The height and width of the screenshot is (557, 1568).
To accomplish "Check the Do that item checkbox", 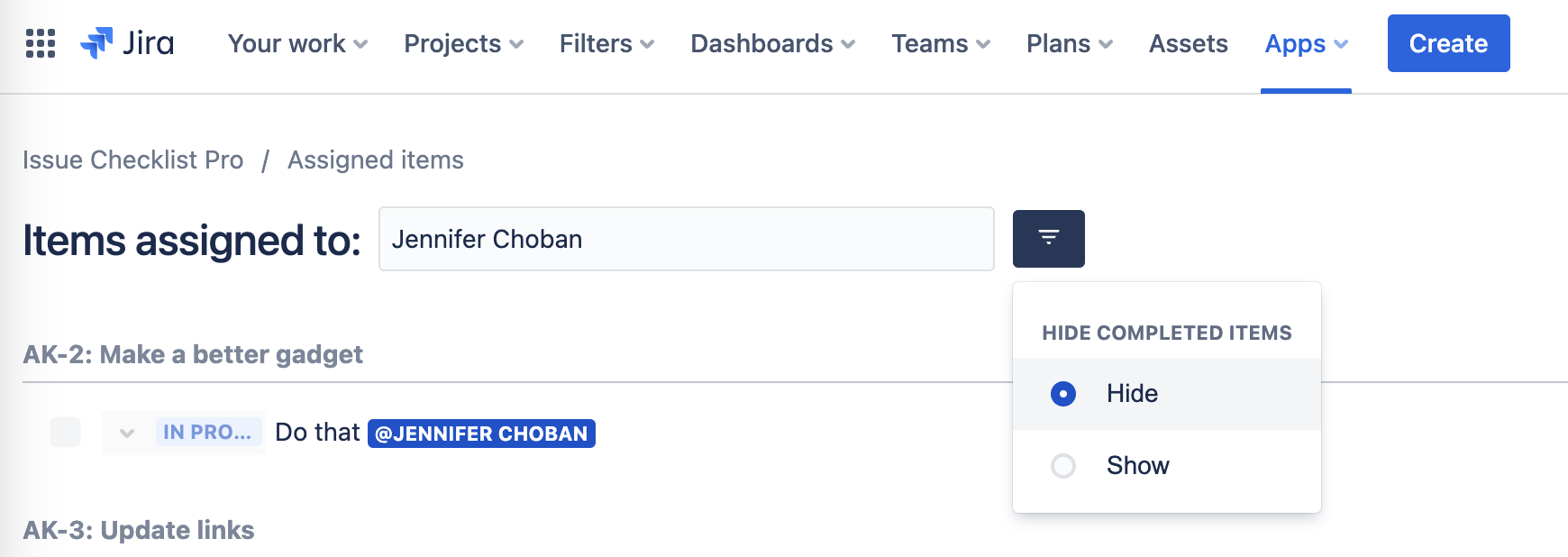I will (66, 433).
